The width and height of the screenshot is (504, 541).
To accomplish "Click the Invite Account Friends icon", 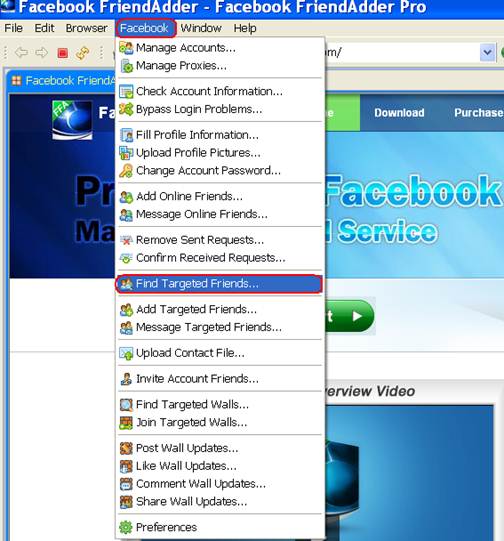I will pos(126,379).
